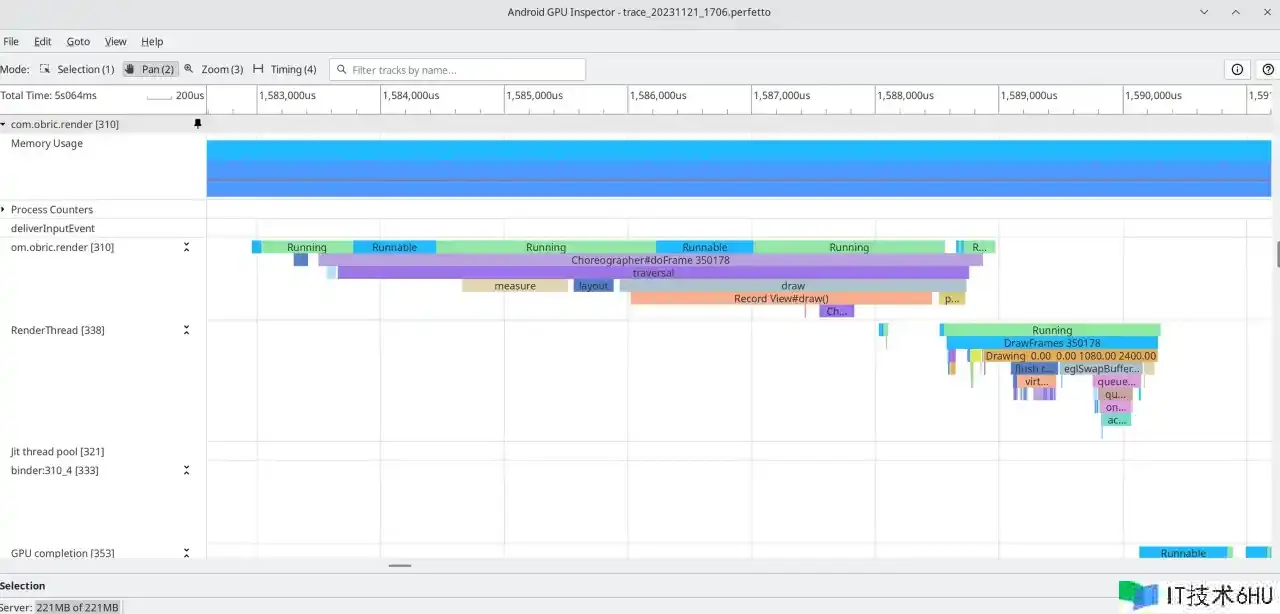1280x614 pixels.
Task: Click the Server: 221MB of 221MB status
Action: point(60,607)
